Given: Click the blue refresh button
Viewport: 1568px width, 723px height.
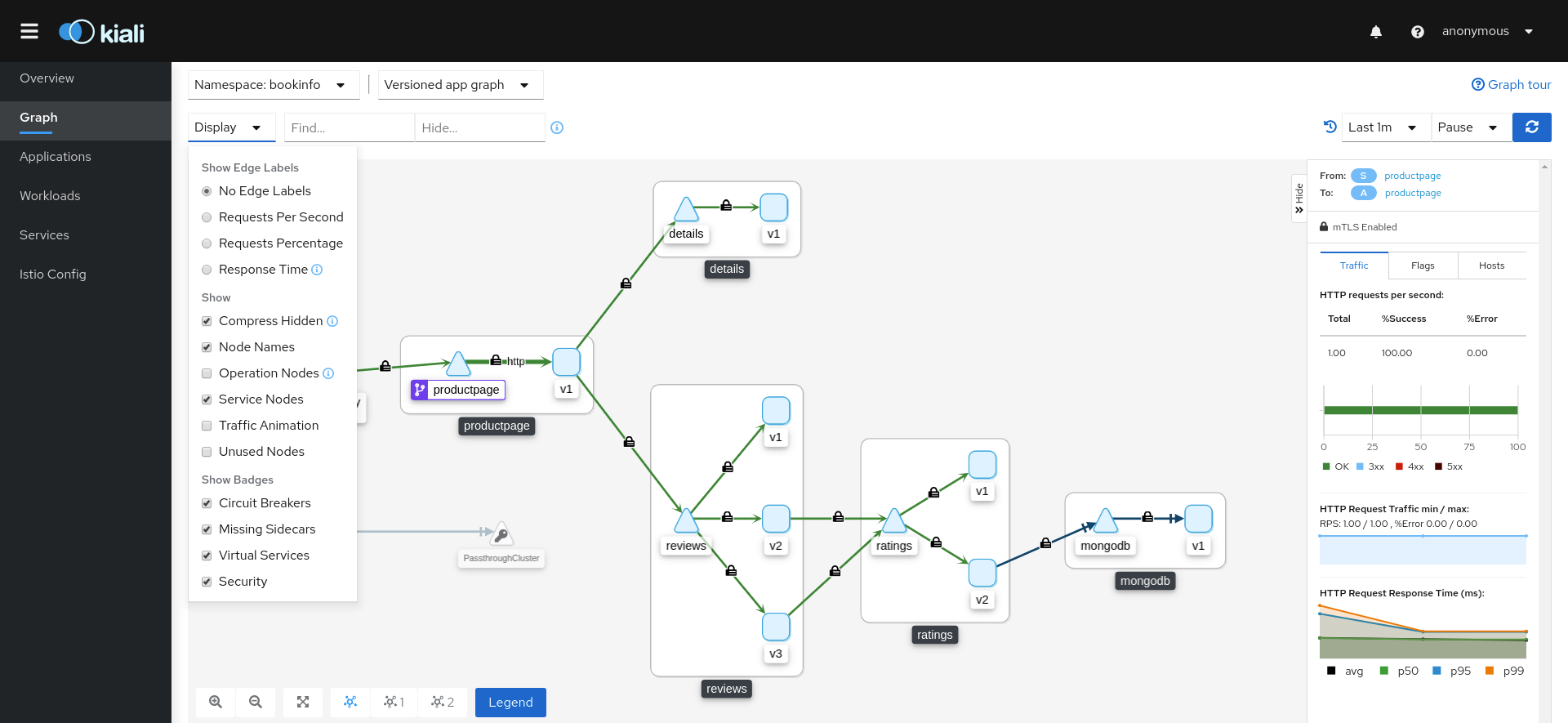Looking at the screenshot, I should point(1532,127).
